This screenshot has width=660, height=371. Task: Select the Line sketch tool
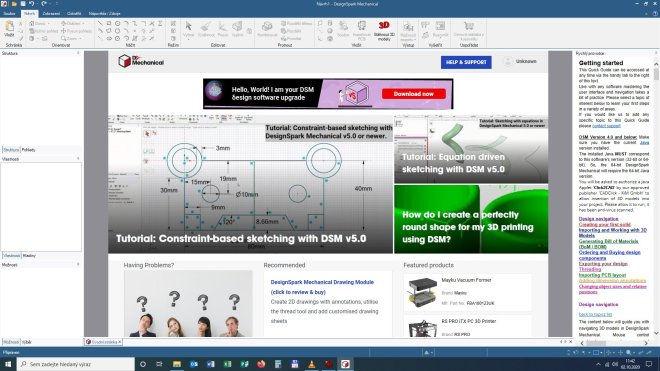pos(100,24)
